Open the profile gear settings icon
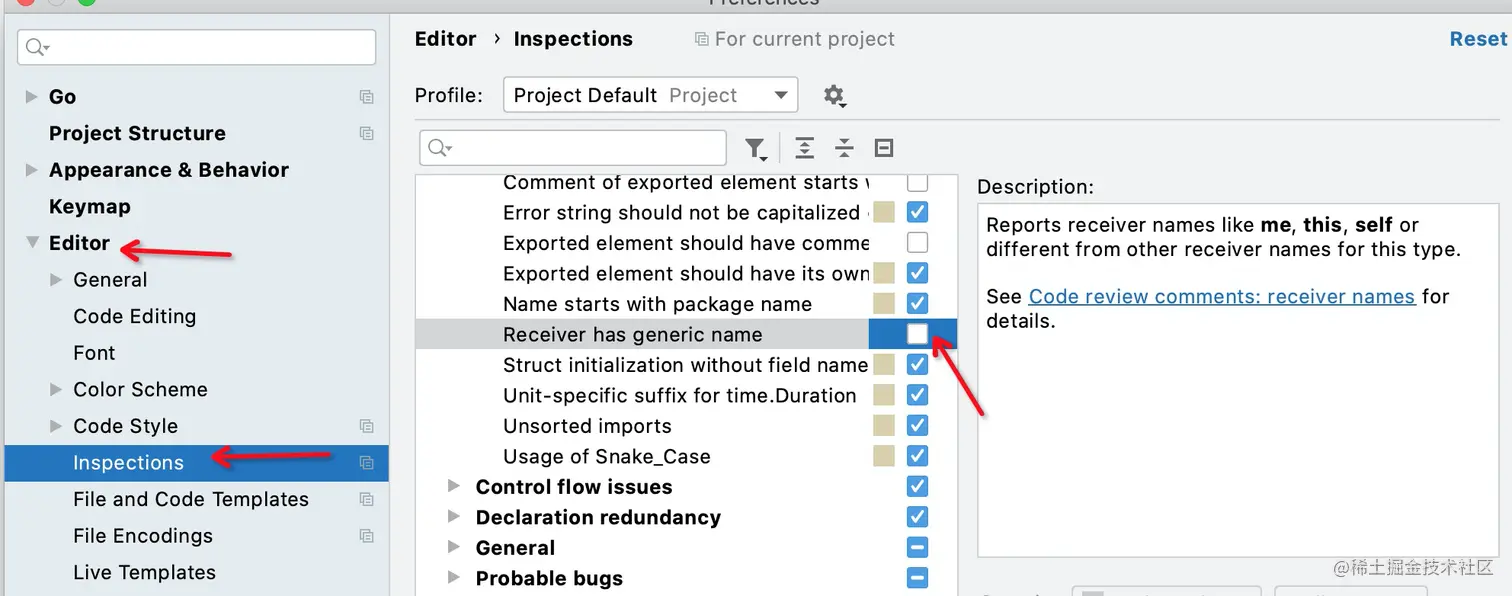Viewport: 1512px width, 596px height. 834,96
